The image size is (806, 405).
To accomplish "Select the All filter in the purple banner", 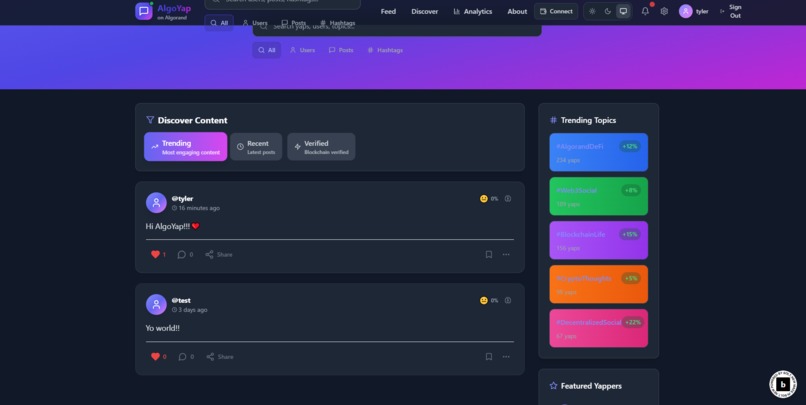I will (267, 50).
